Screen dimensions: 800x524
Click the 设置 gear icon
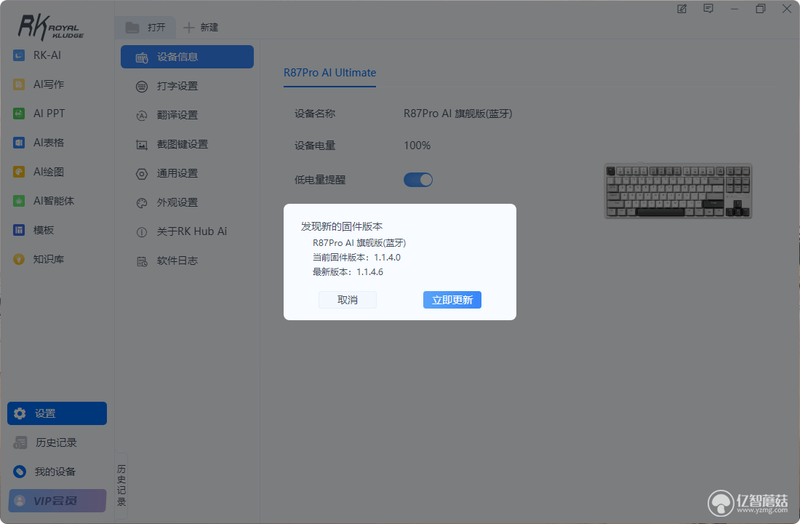(20, 413)
